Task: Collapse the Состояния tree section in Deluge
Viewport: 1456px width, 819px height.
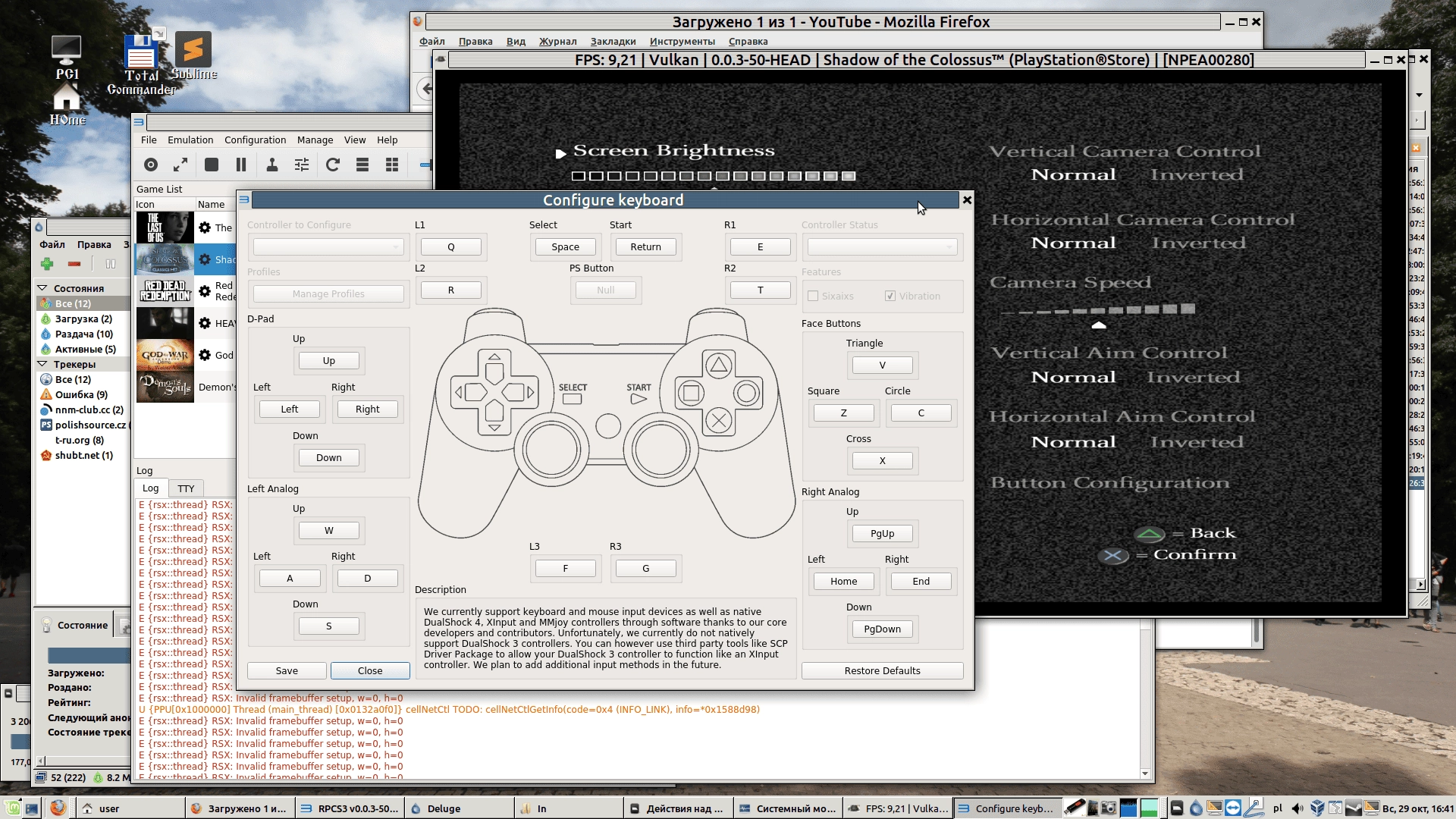Action: coord(42,288)
